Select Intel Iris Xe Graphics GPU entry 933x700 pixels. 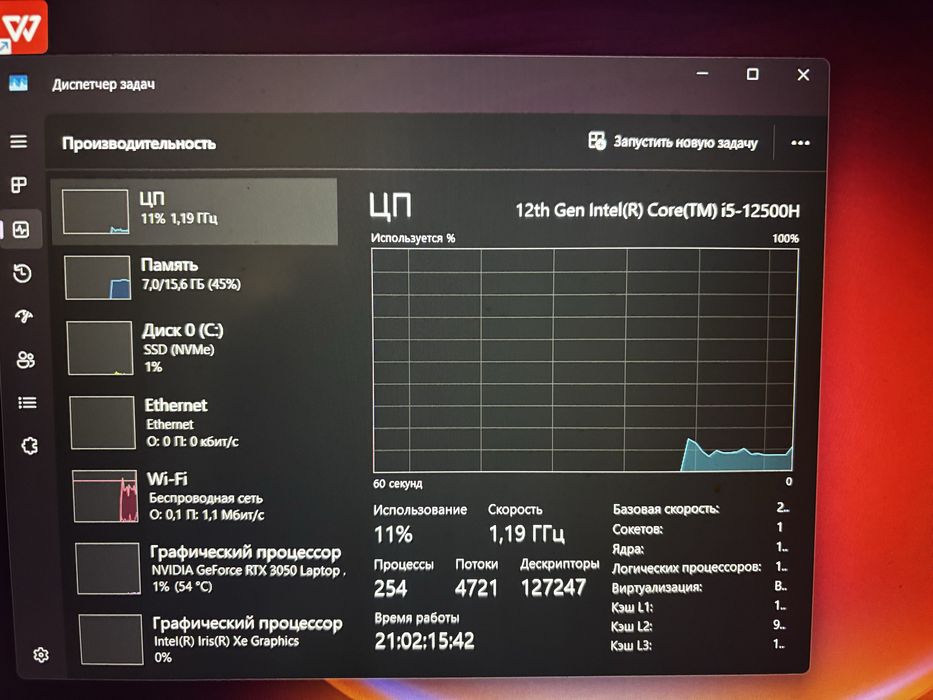[212, 639]
